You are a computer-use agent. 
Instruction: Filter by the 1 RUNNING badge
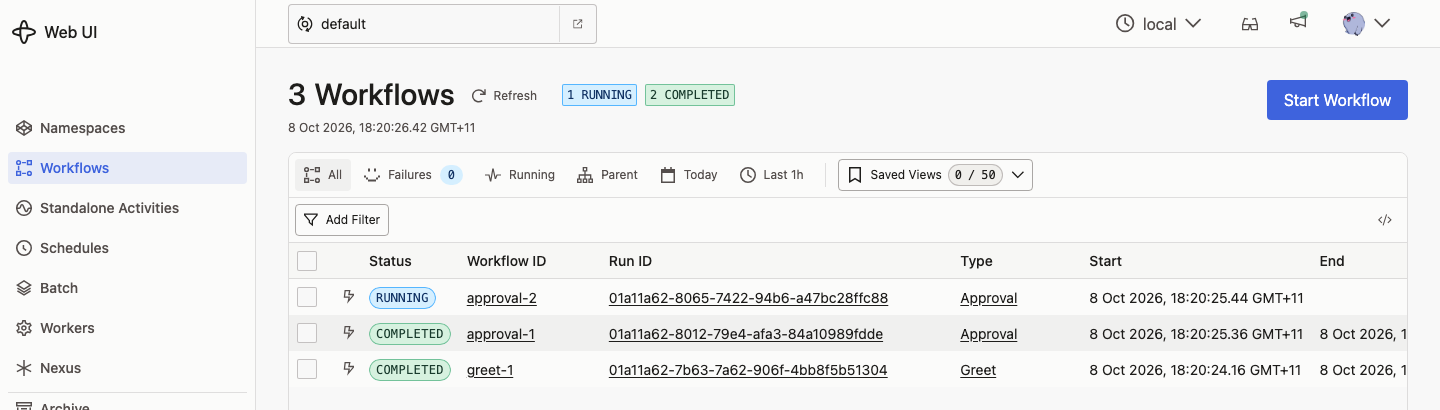tap(599, 95)
